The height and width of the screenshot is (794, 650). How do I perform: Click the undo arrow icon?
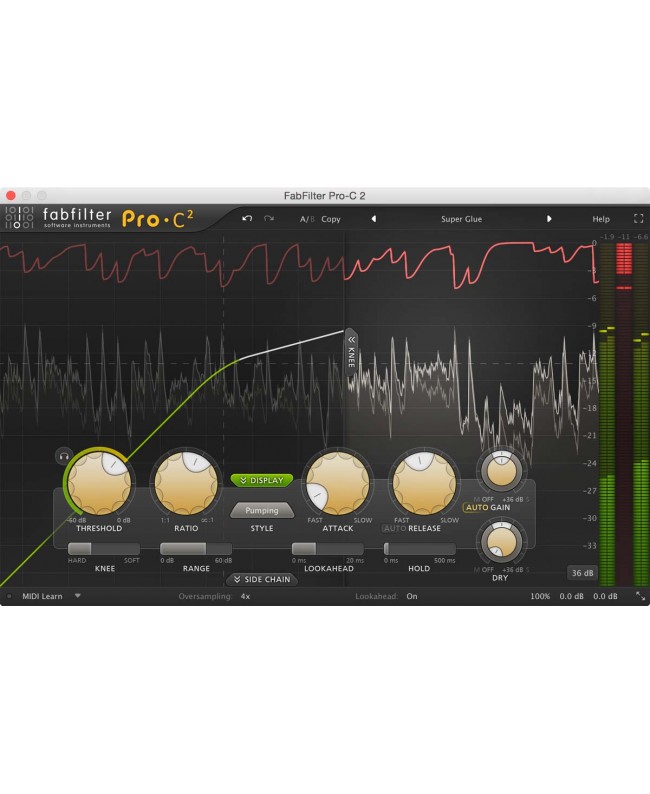point(247,218)
